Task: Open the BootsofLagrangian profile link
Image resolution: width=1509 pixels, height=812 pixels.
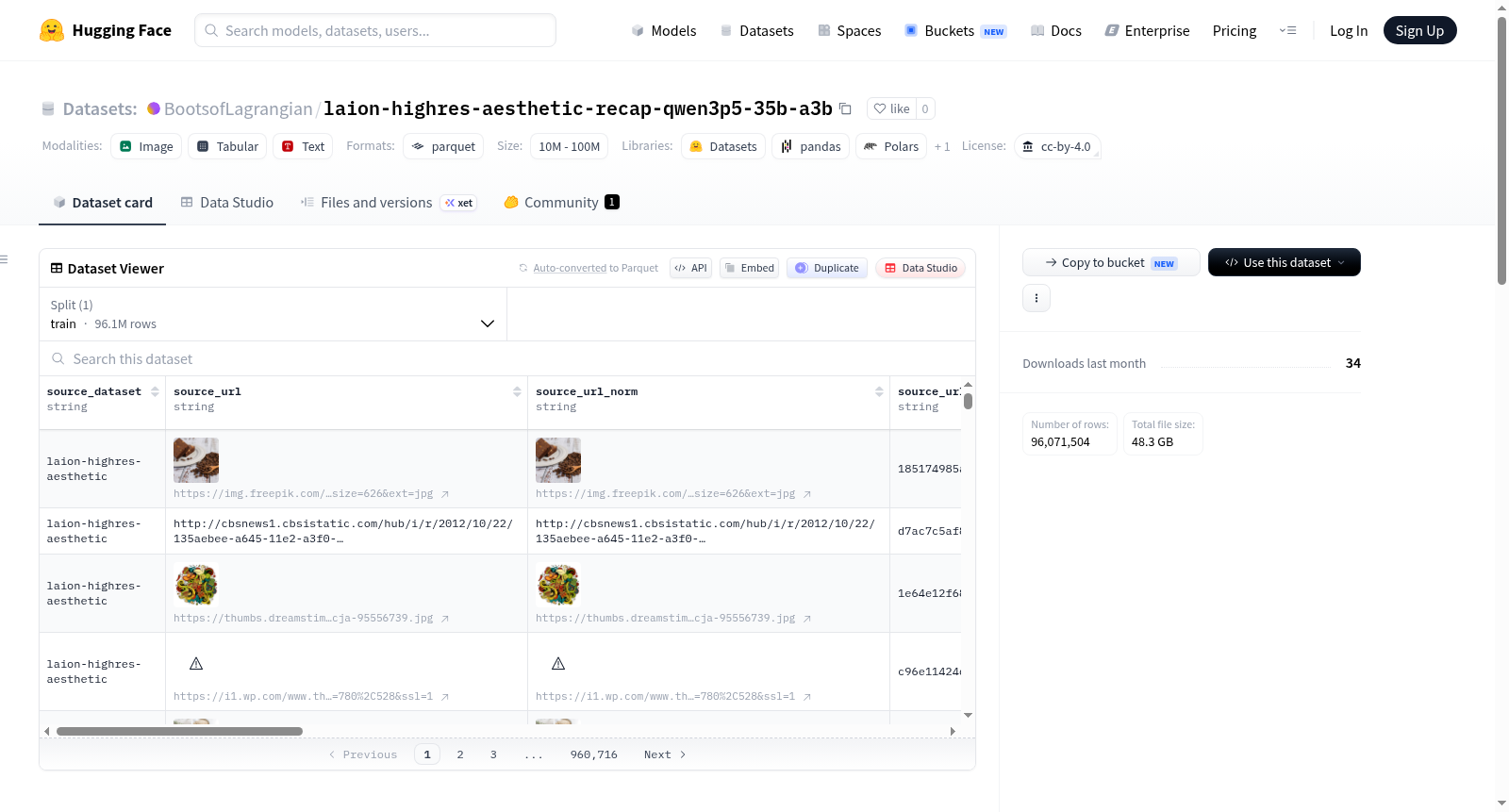Action: 238,108
